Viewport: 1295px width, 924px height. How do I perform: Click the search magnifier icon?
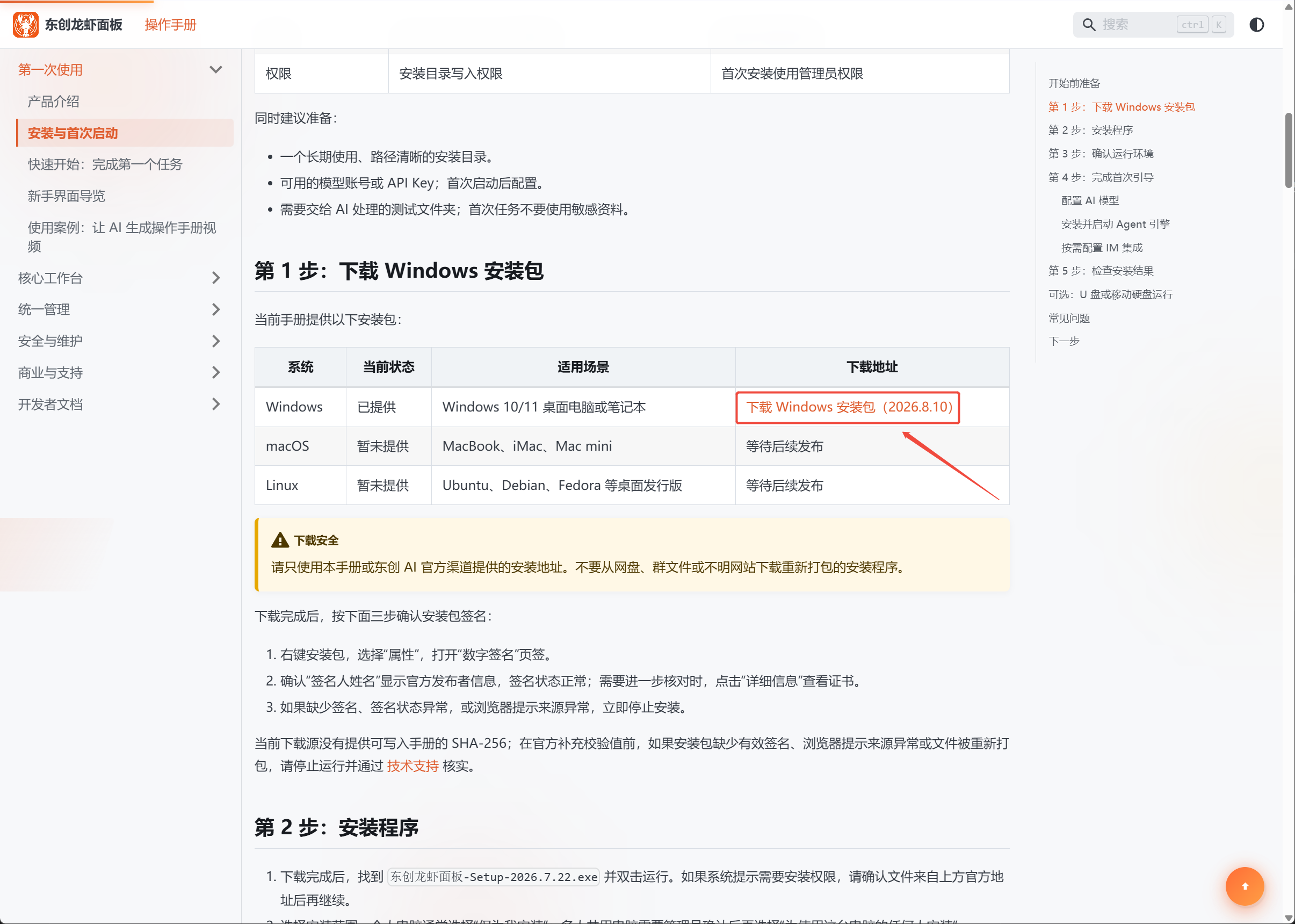pos(1089,25)
